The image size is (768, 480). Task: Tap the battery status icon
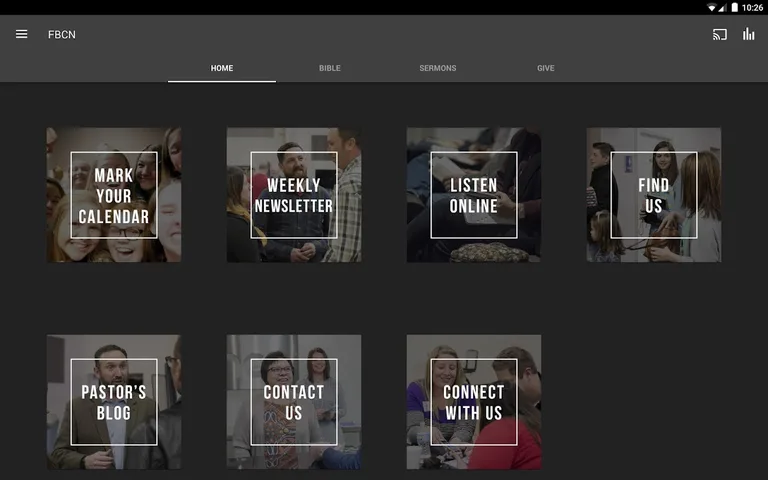coord(735,7)
